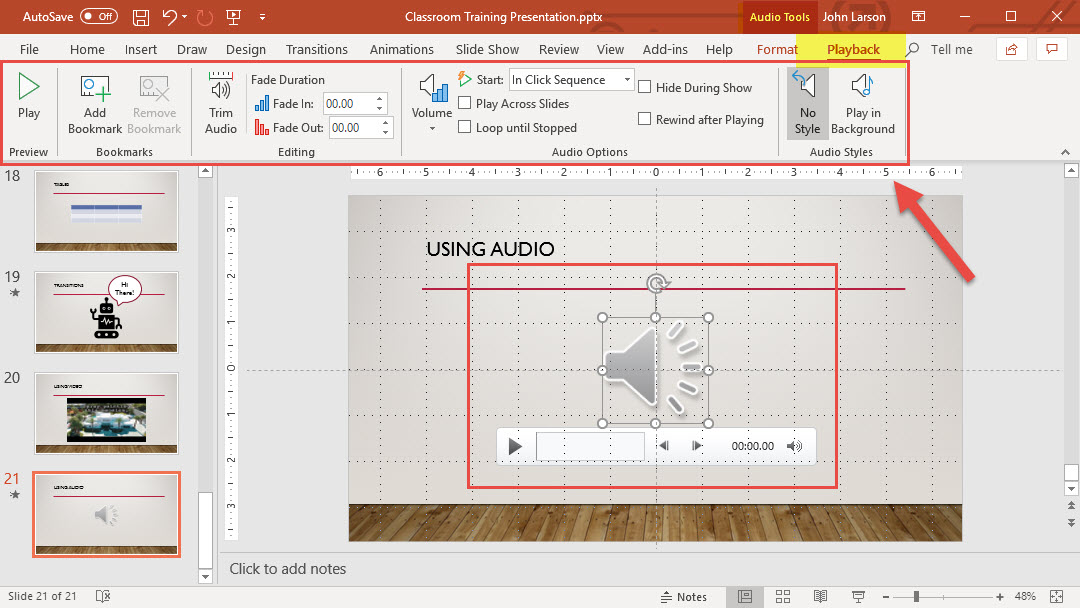
Task: Select the No Style audio option
Action: (x=807, y=90)
